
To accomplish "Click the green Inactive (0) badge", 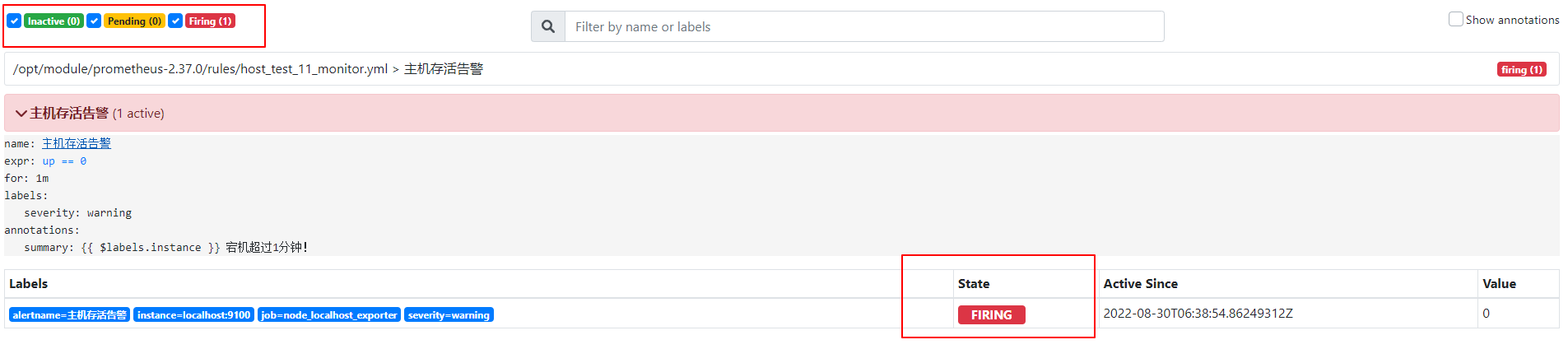I will click(54, 21).
